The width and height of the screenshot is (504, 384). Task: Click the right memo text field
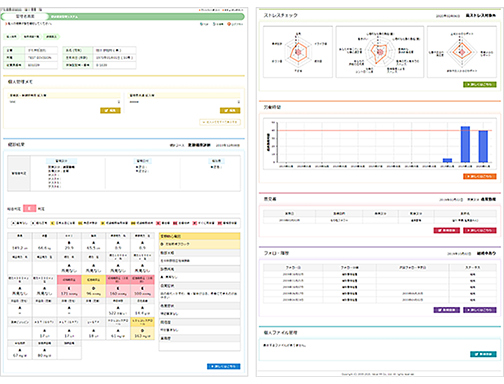tap(184, 102)
